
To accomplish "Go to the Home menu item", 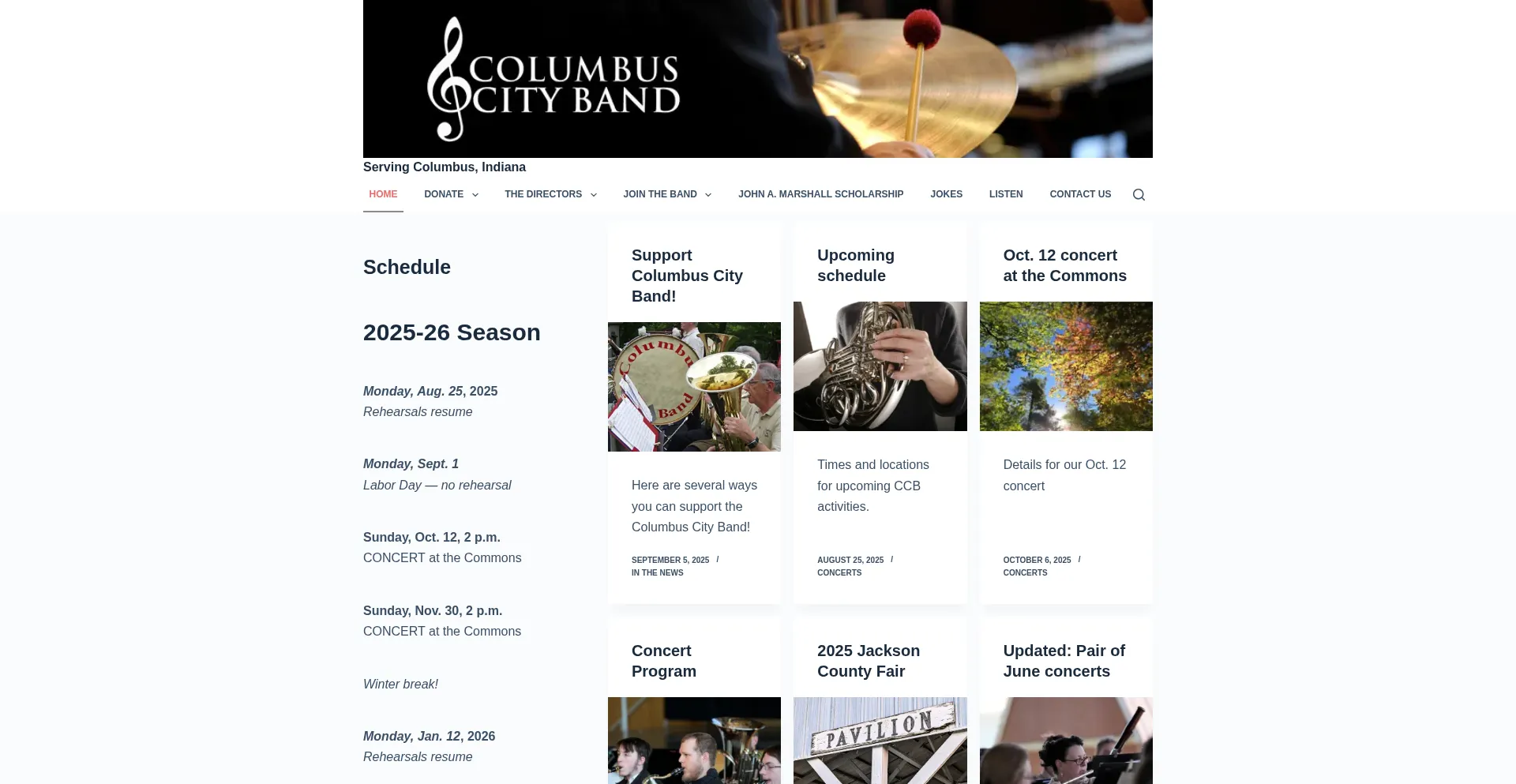I will (x=383, y=194).
